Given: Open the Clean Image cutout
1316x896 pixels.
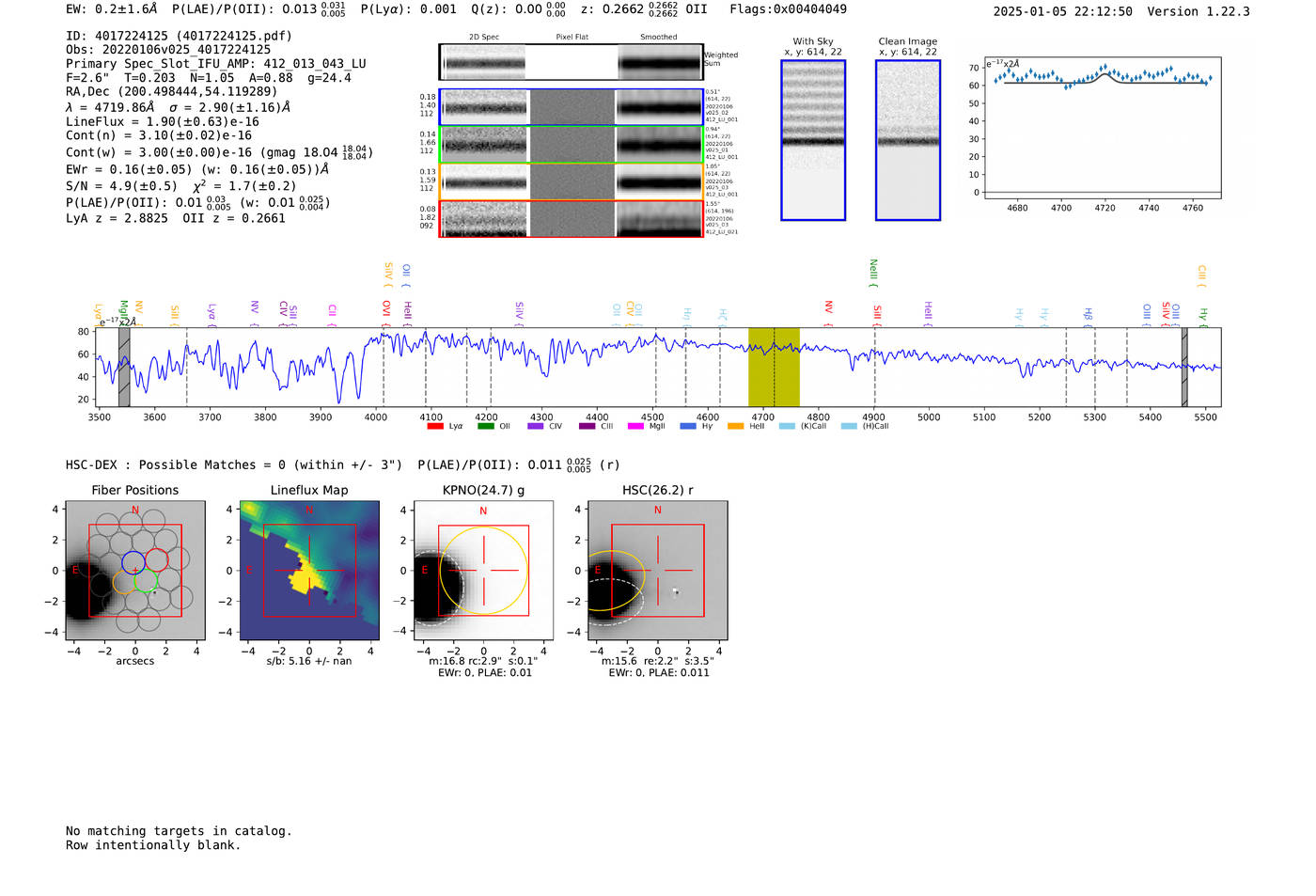Looking at the screenshot, I should click(x=908, y=140).
